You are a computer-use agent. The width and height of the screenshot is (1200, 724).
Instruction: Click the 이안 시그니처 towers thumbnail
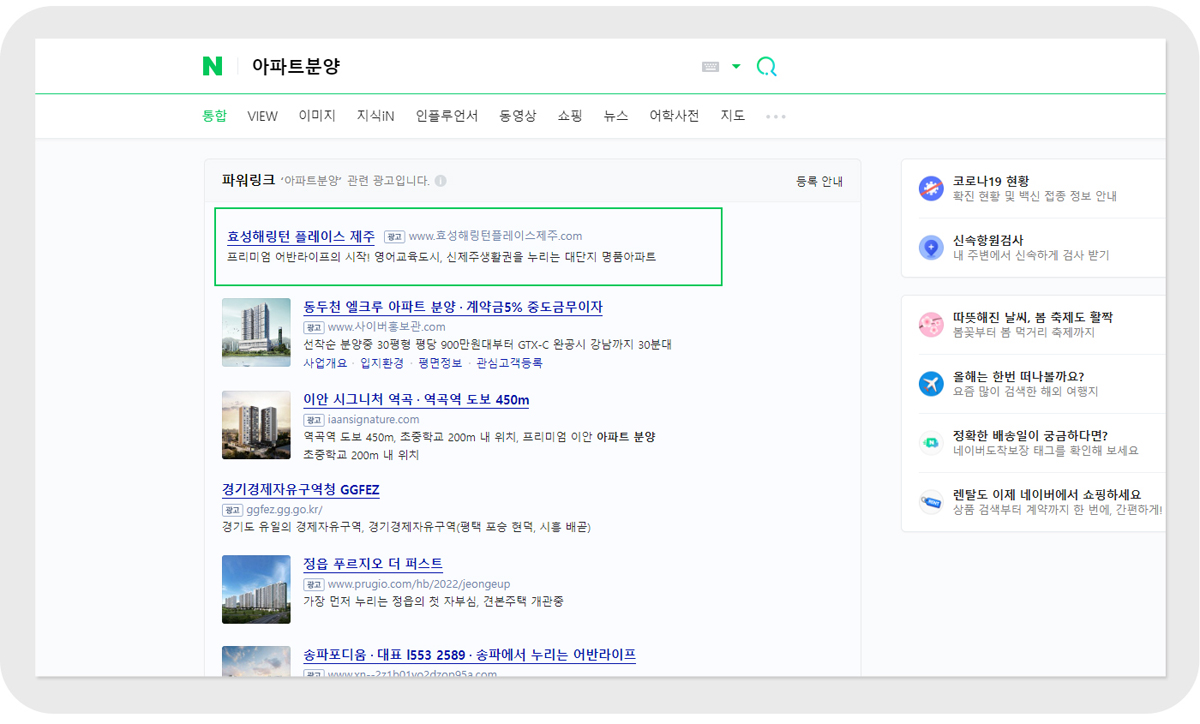(257, 425)
